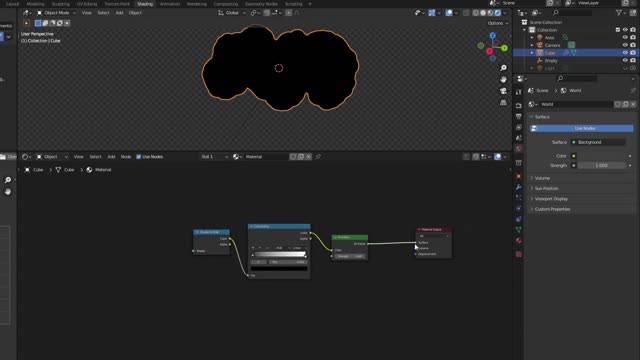Toggle visibility eye of Empty
640x360 pixels.
tap(625, 60)
